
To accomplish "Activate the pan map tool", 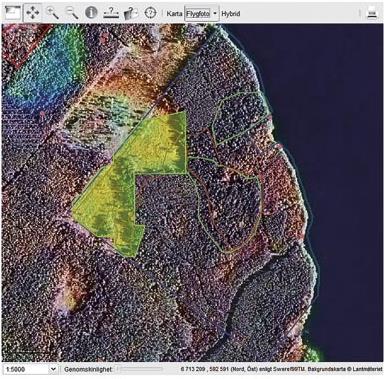I will (33, 13).
